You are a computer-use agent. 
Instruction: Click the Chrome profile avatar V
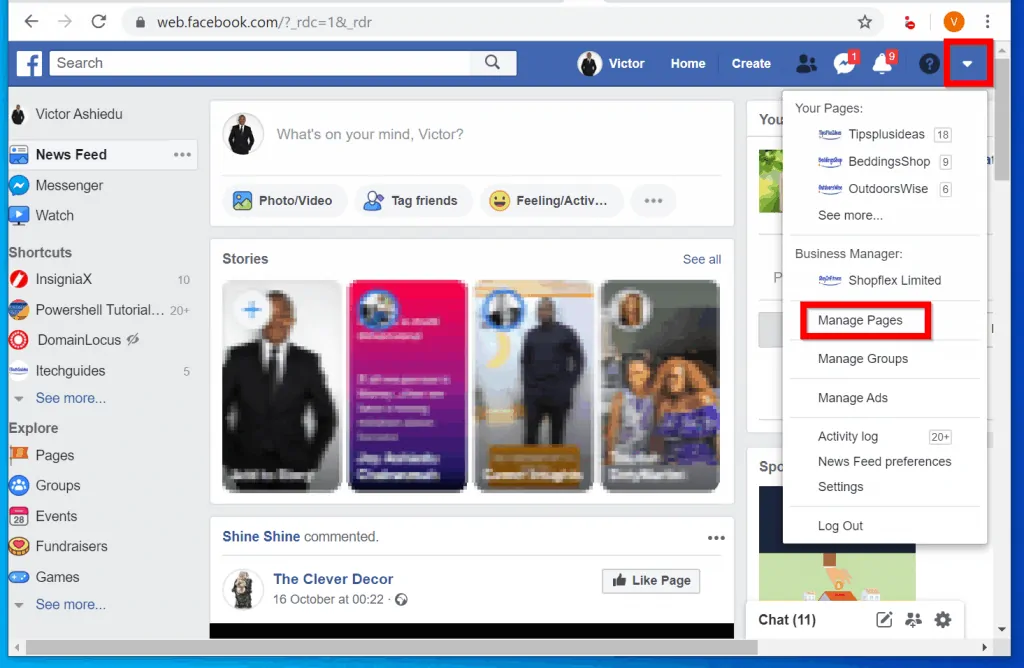pos(953,22)
